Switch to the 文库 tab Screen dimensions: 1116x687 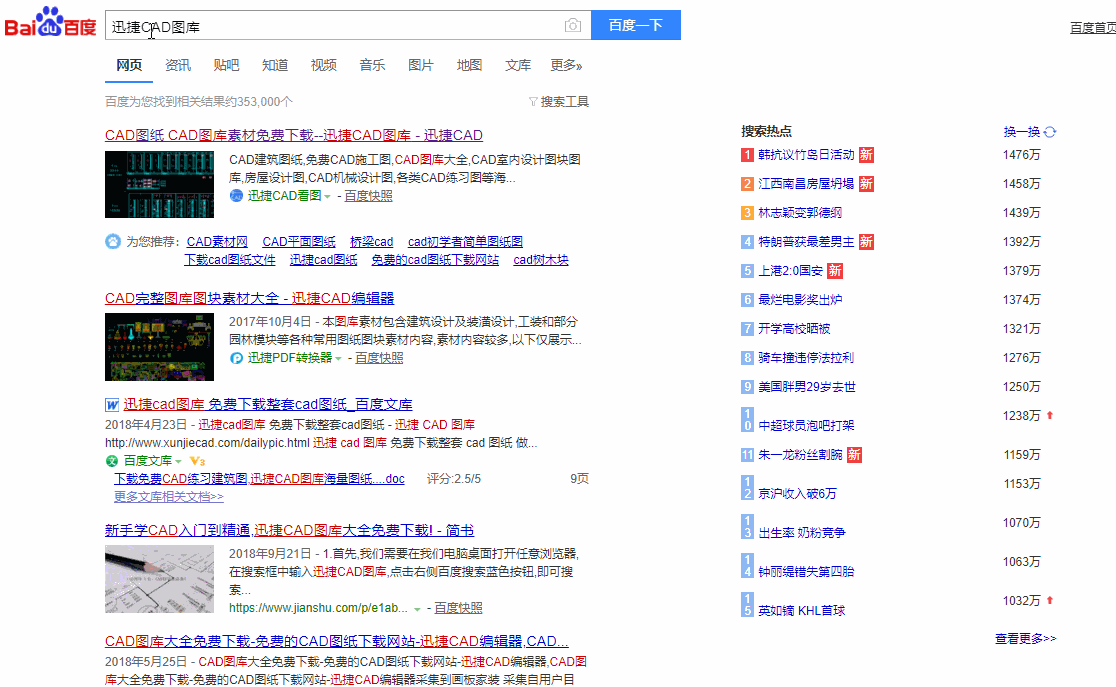pyautogui.click(x=518, y=65)
